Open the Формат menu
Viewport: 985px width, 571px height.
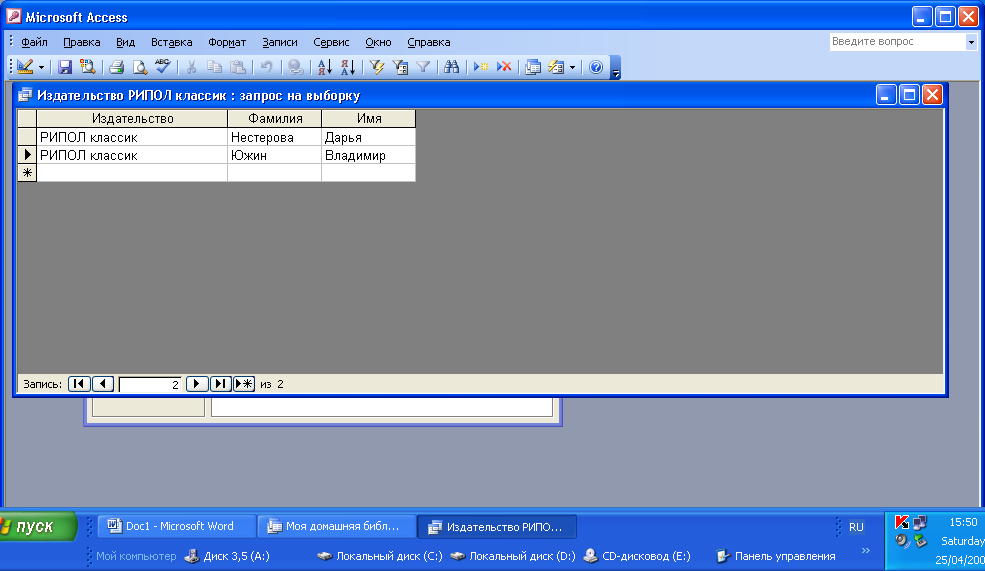pos(227,42)
